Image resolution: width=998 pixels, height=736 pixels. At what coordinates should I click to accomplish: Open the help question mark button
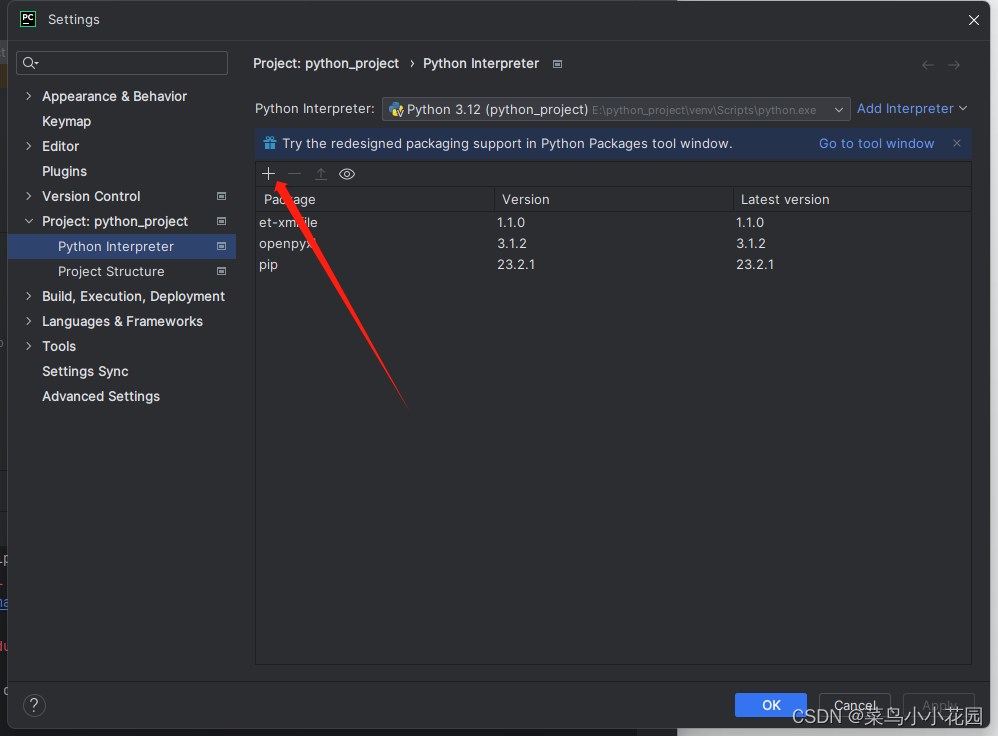[34, 705]
